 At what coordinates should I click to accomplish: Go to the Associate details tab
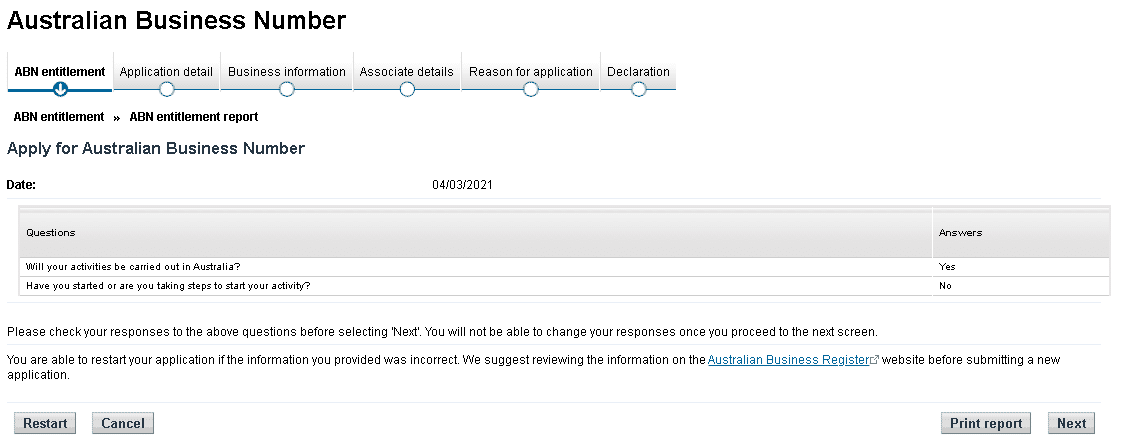point(406,71)
